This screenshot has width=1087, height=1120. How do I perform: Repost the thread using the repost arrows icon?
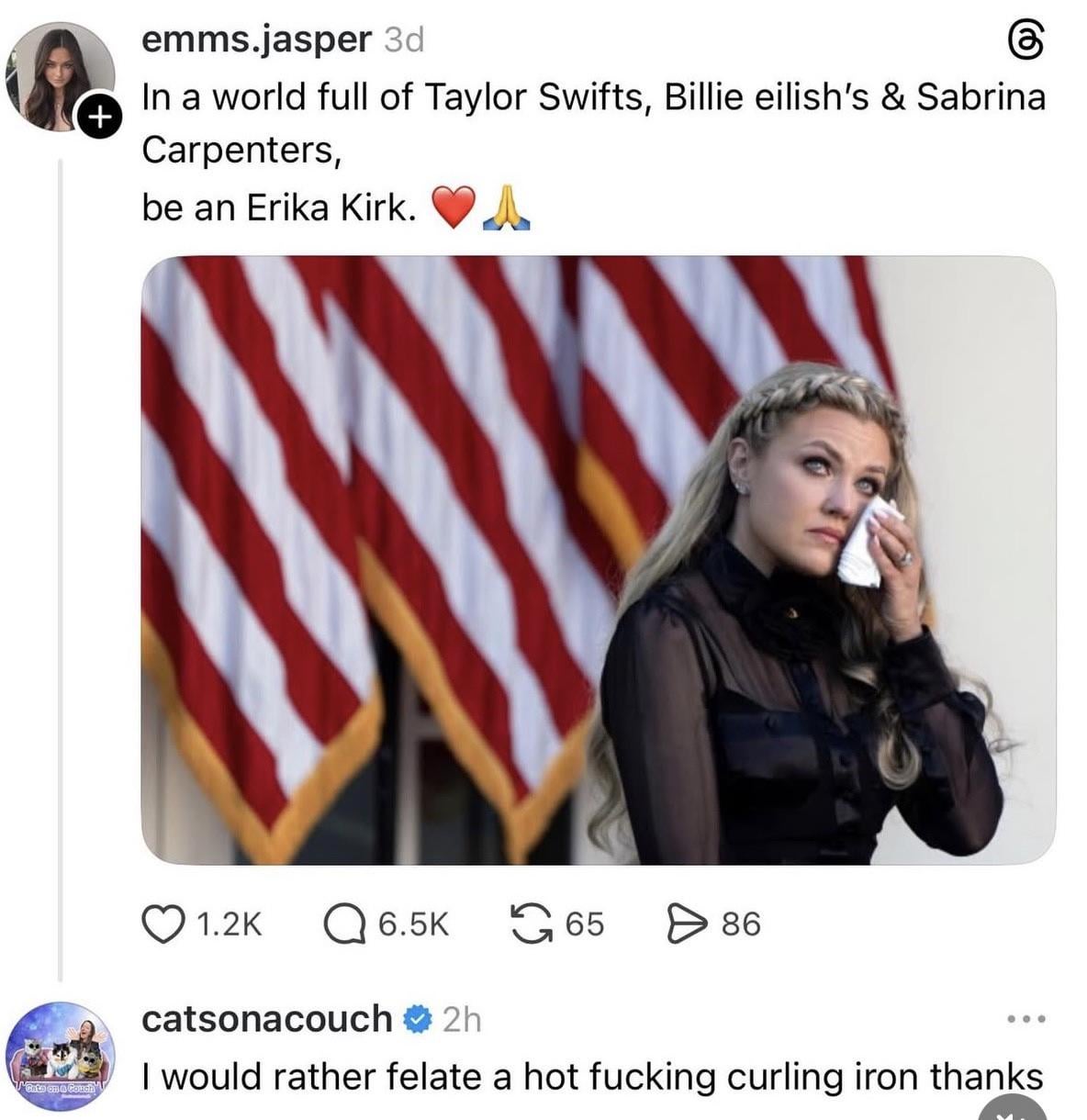click(x=531, y=924)
